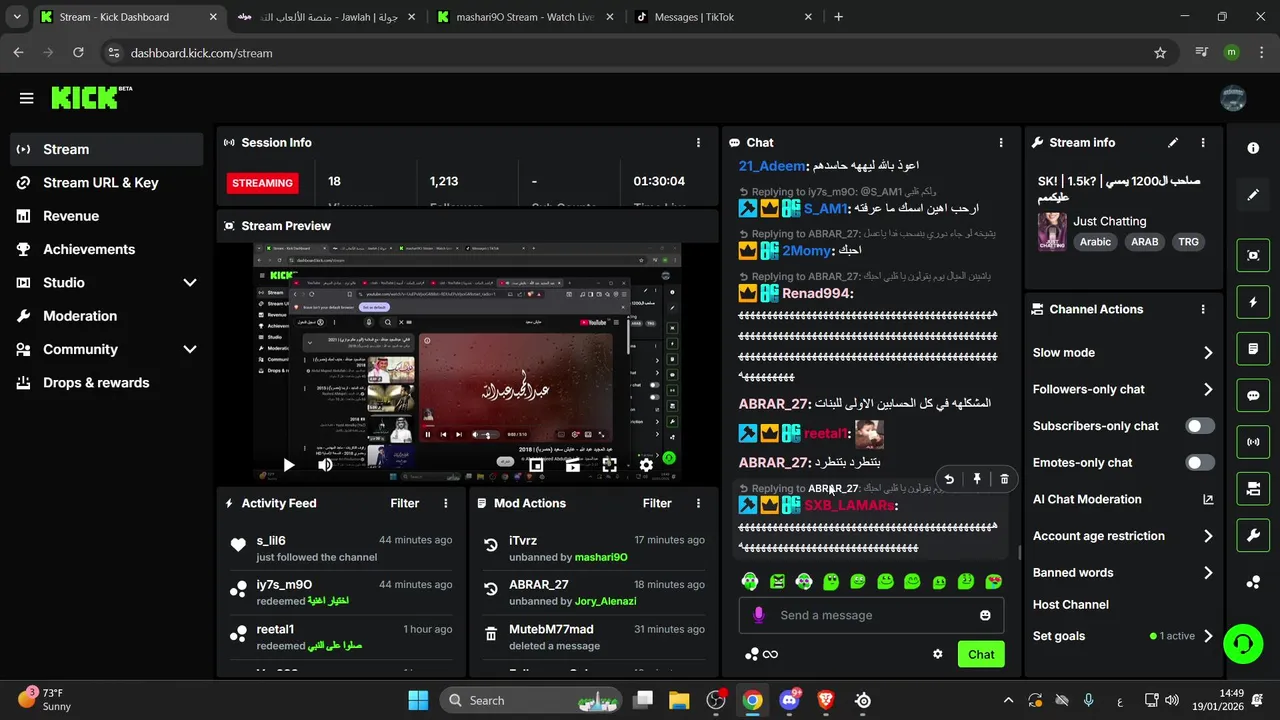Open the green headset support button
The height and width of the screenshot is (720, 1280).
tap(1243, 643)
